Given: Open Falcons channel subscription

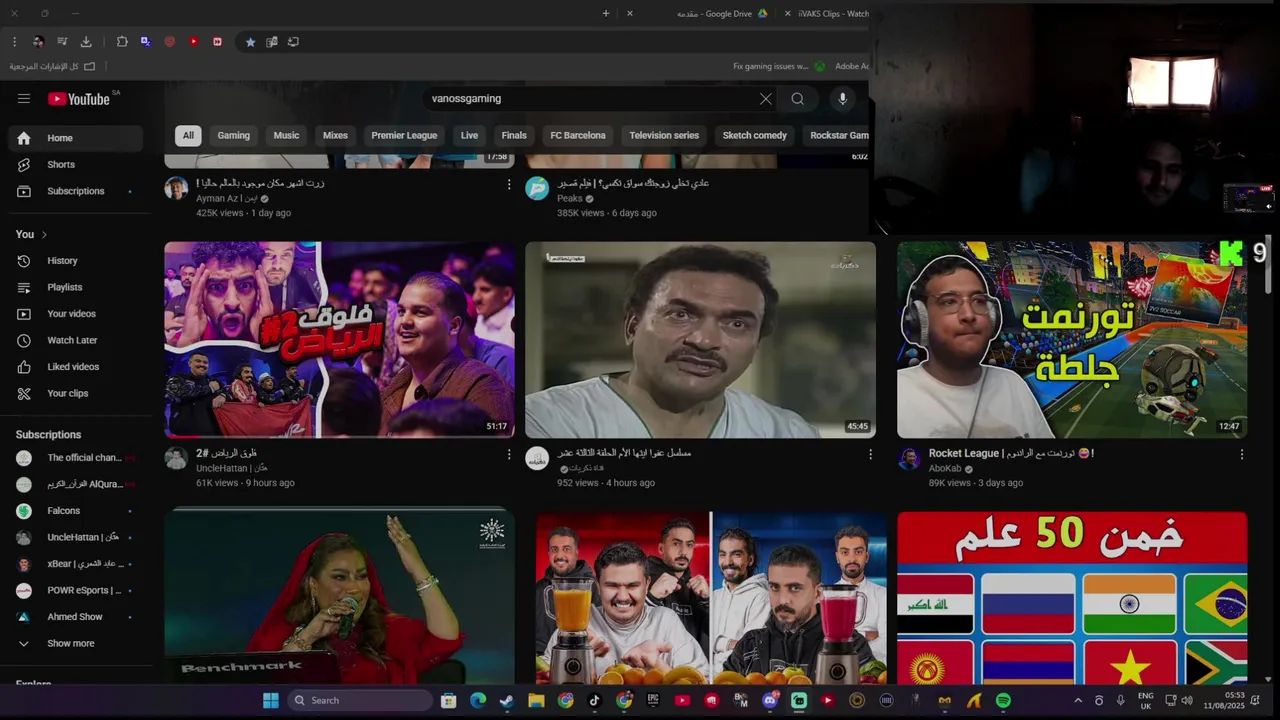Looking at the screenshot, I should [x=76, y=511].
